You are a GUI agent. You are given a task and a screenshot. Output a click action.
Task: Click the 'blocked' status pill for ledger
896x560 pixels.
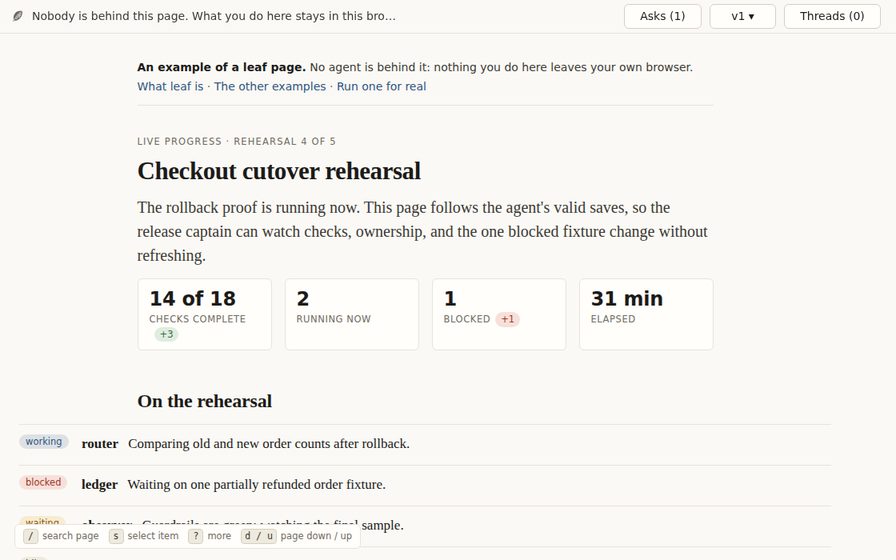click(43, 482)
